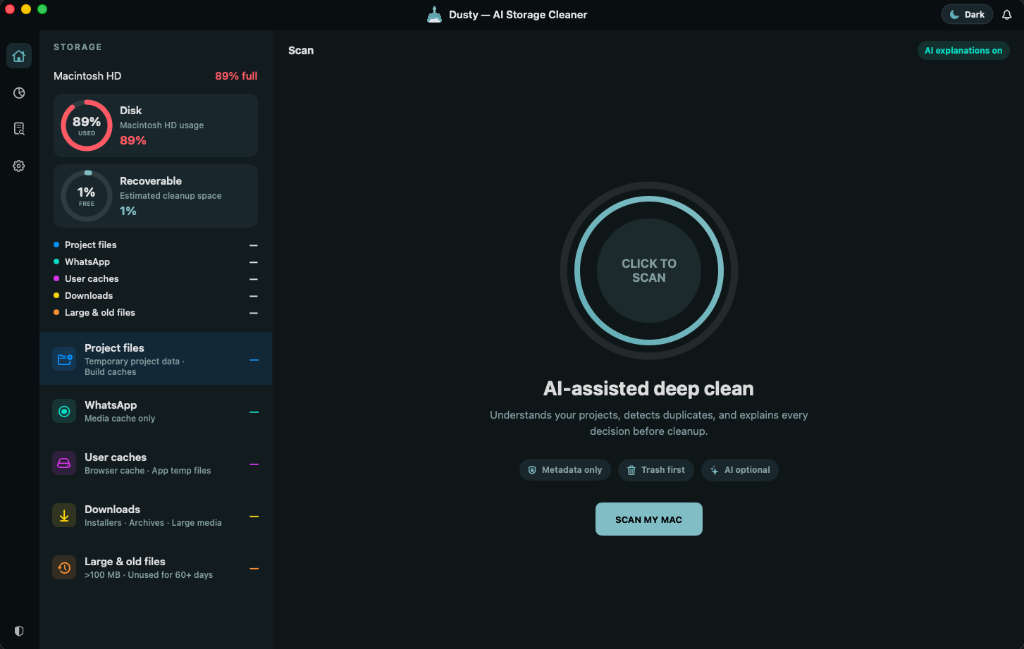The image size is (1024, 649).
Task: Click the 89% used disk ring gauge
Action: pyautogui.click(x=86, y=125)
